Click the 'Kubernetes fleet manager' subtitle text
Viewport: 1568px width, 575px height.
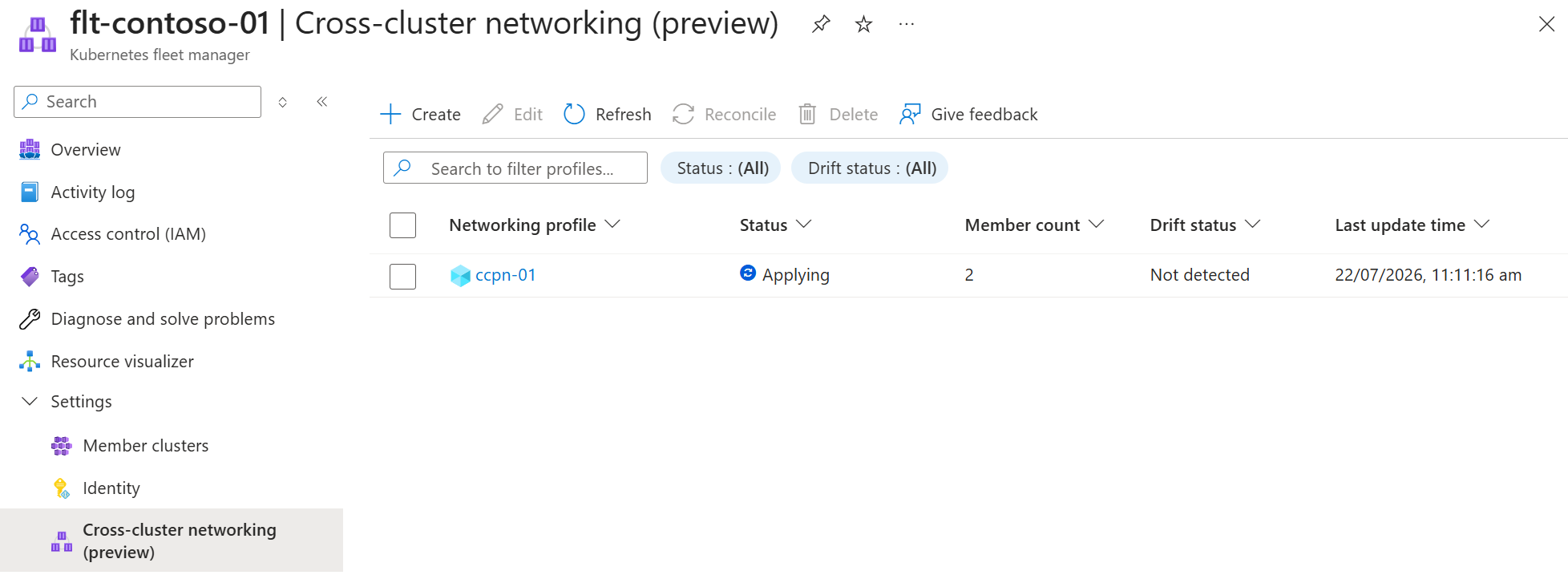pos(160,55)
